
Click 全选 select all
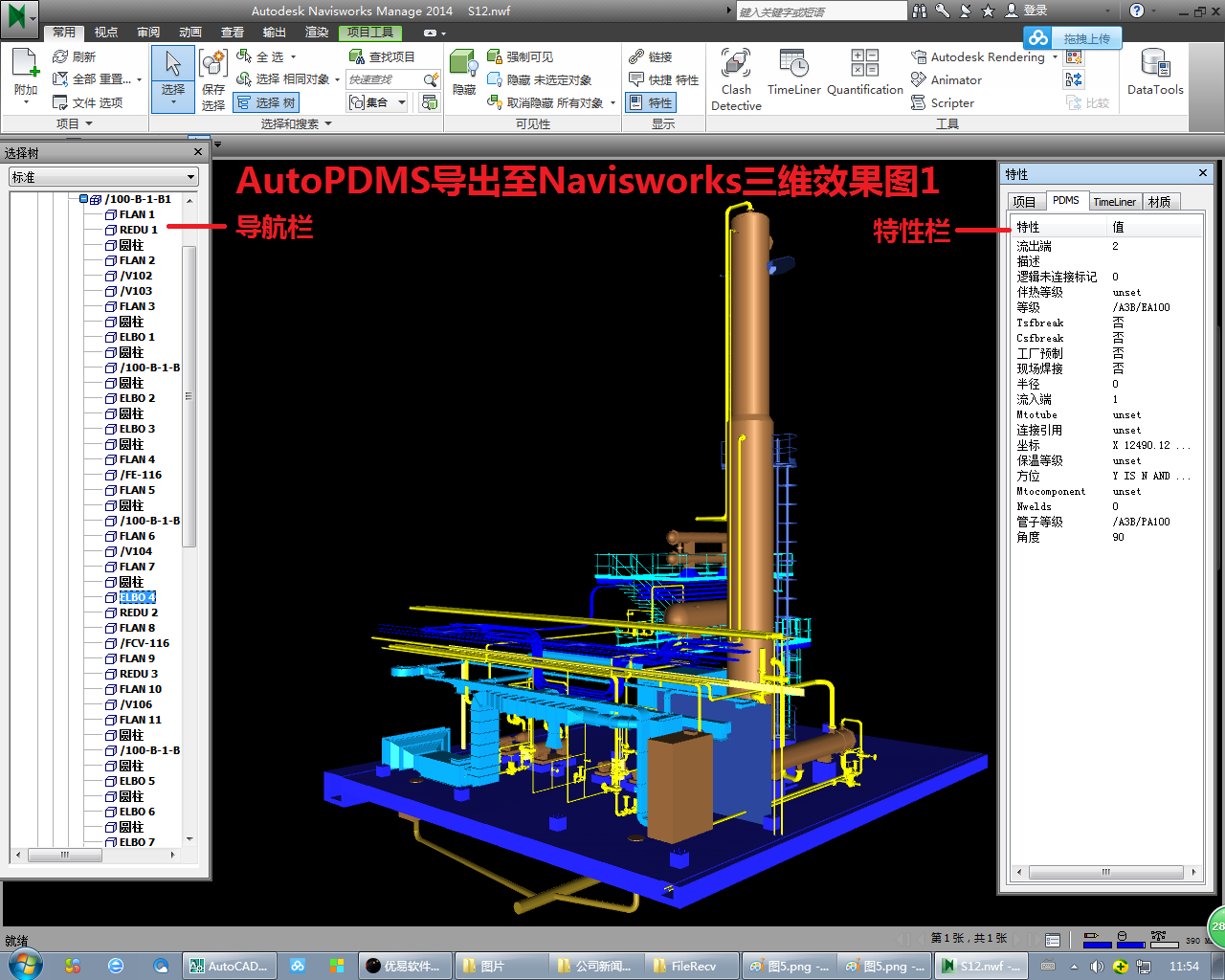(266, 57)
